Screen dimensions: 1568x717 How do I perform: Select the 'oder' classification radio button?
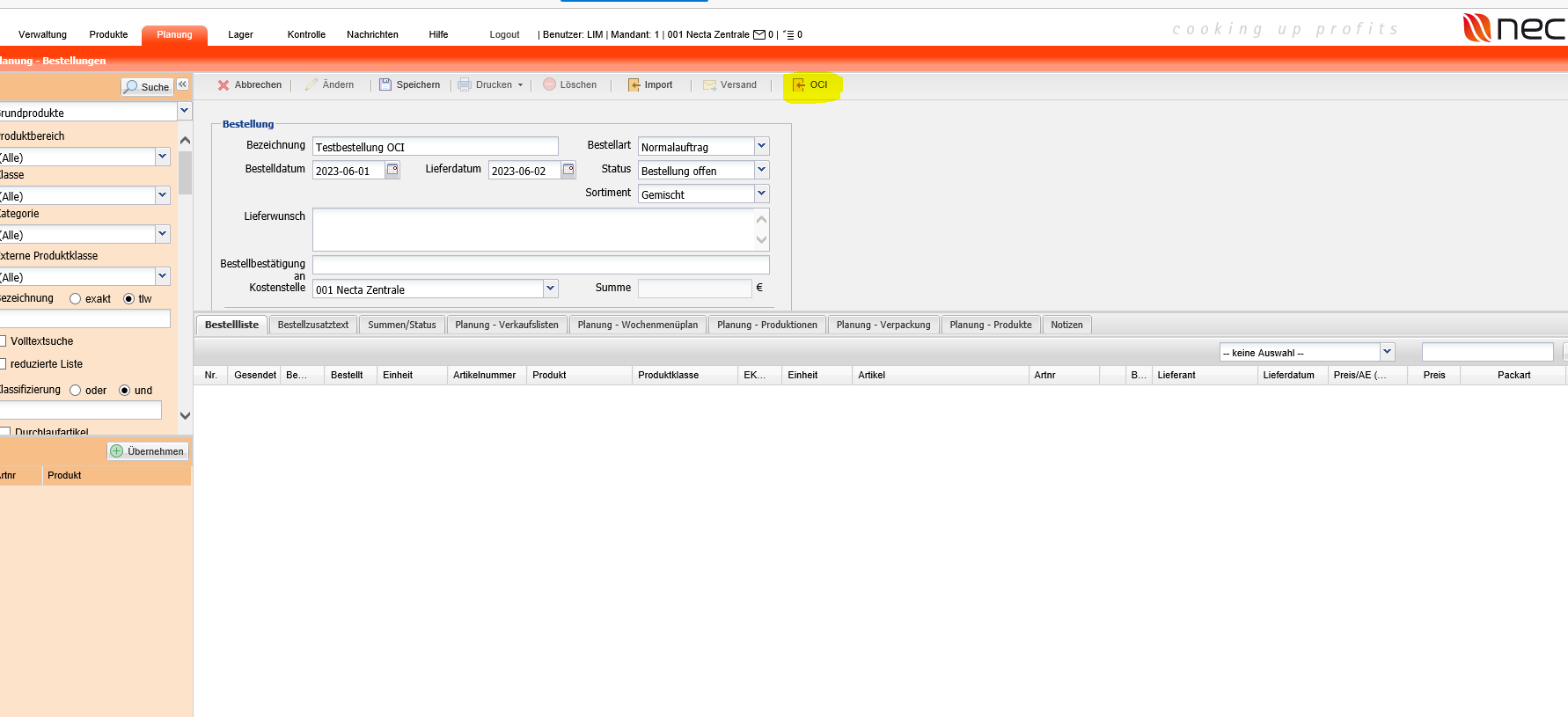[x=76, y=391]
